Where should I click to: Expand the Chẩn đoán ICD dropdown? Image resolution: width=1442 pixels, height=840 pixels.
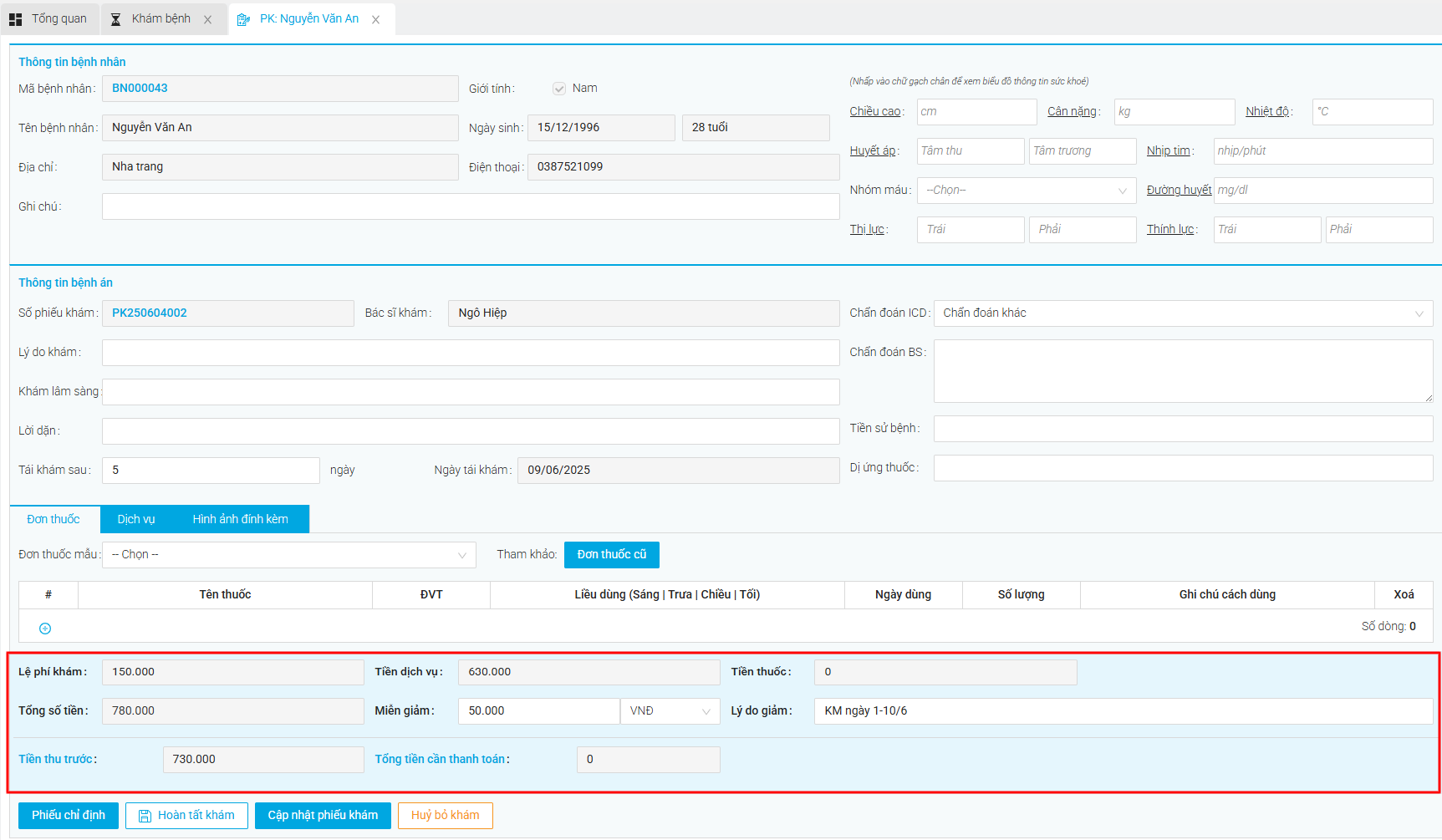tap(1183, 313)
